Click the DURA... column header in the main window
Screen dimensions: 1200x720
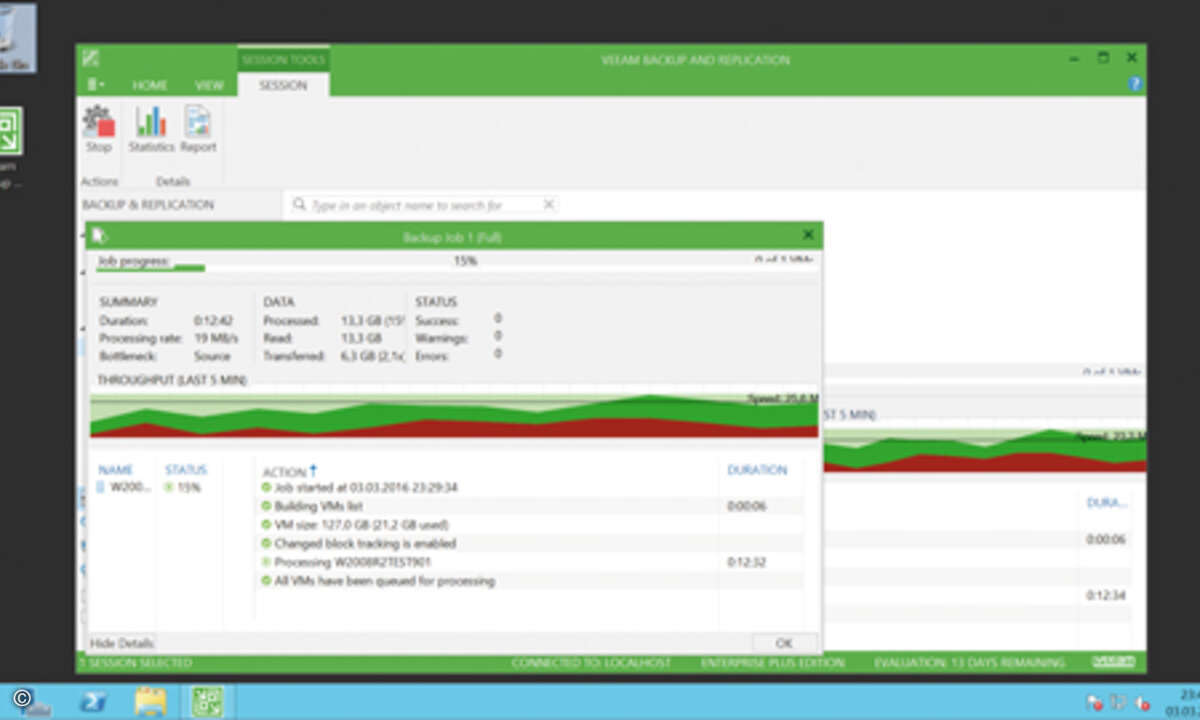click(x=1108, y=503)
